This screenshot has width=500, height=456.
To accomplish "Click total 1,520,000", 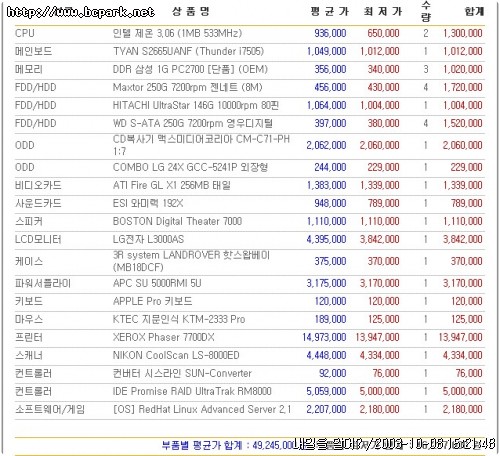I will coord(462,123).
